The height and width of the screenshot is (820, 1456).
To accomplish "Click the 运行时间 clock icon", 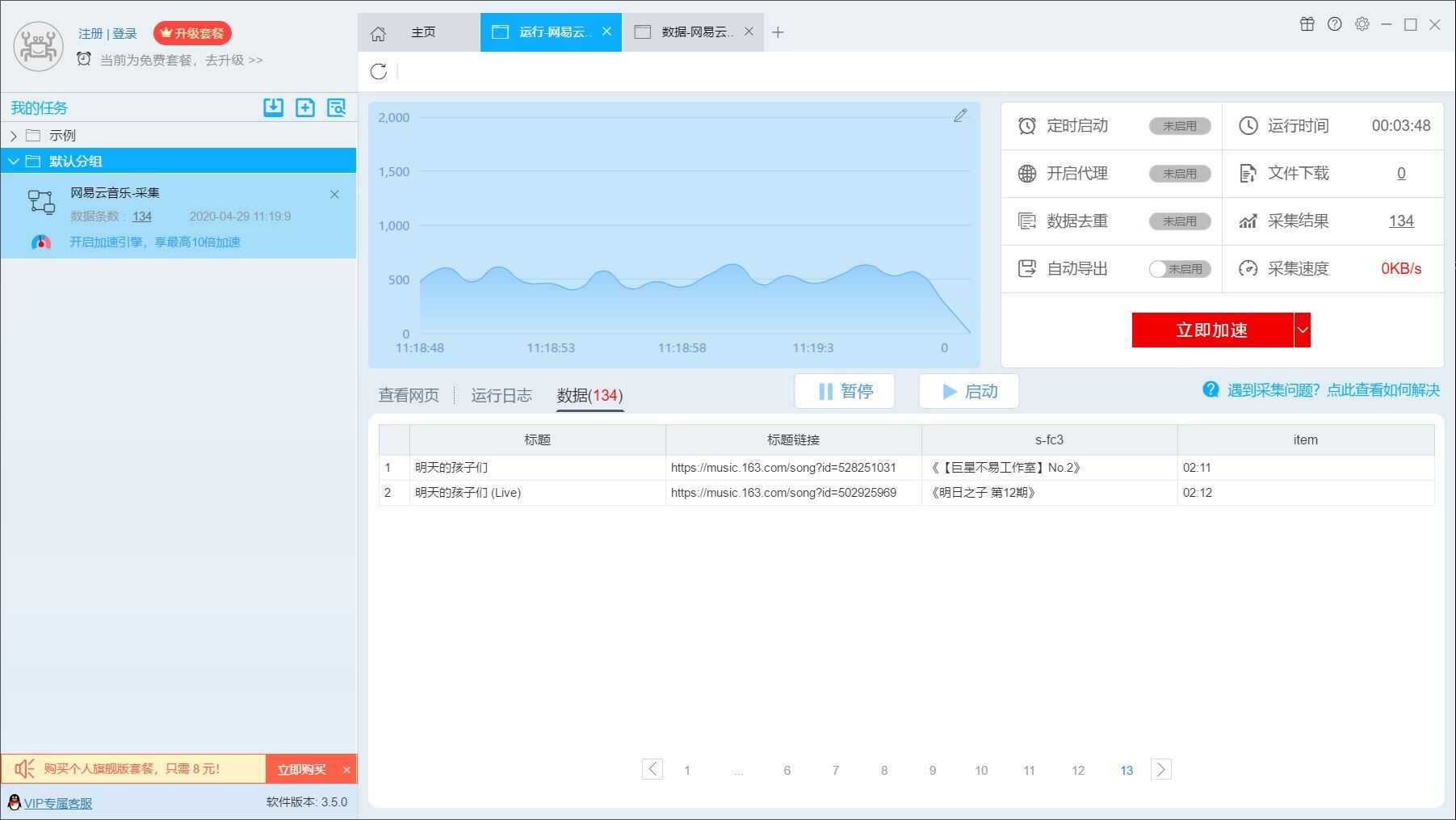I will coord(1248,126).
